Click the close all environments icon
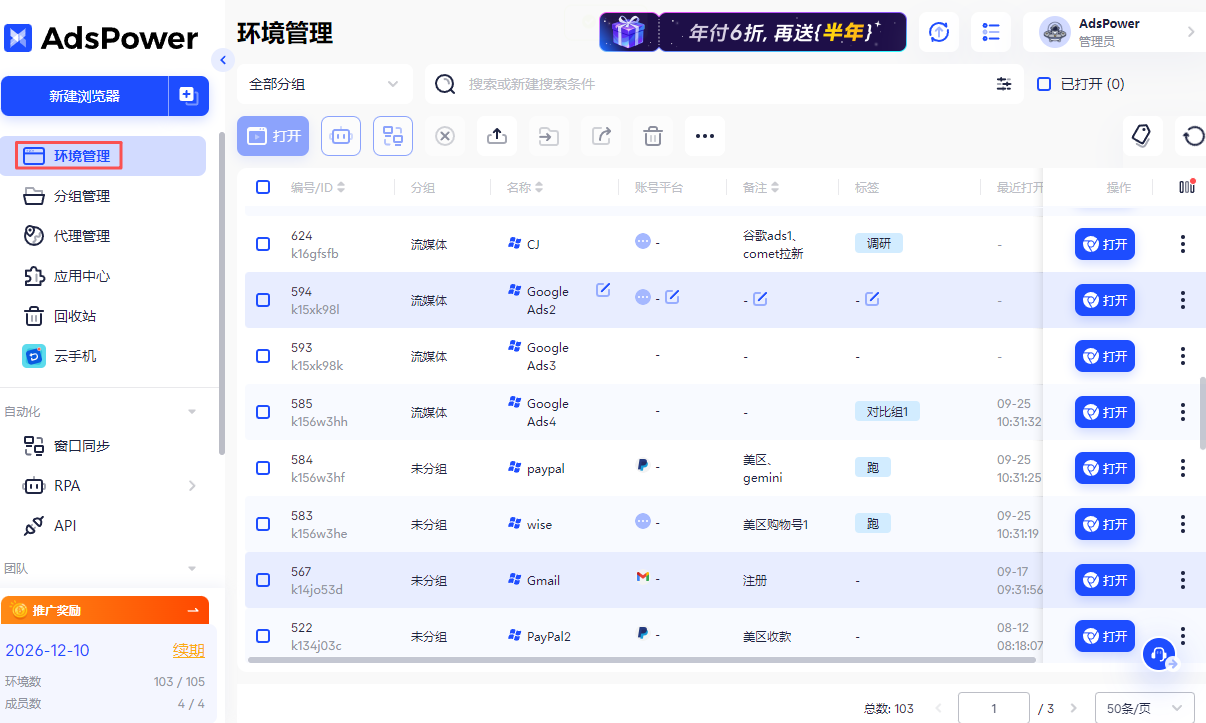The width and height of the screenshot is (1206, 723). tap(444, 136)
